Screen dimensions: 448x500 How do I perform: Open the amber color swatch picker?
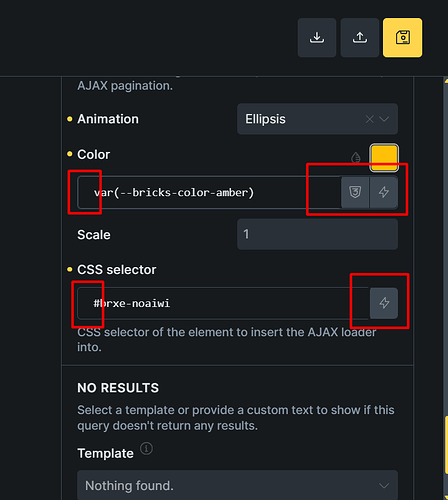coord(384,158)
